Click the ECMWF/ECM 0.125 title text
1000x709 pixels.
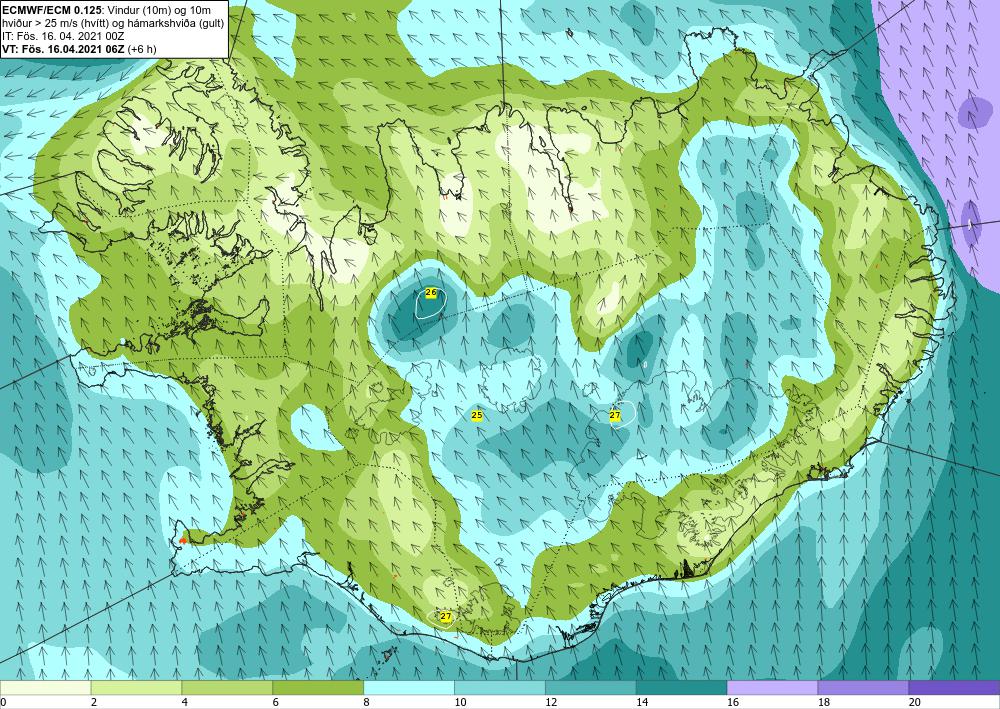52,10
